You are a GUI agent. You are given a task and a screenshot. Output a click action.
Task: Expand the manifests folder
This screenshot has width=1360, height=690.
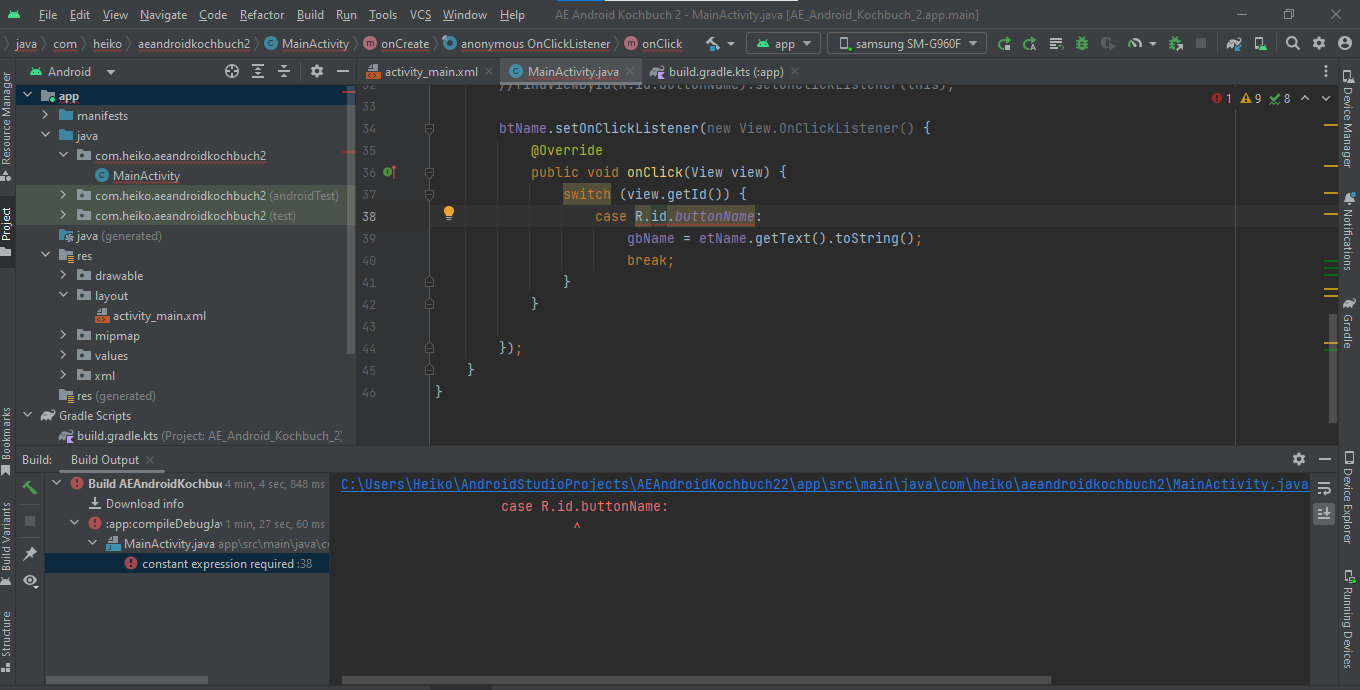tap(45, 116)
